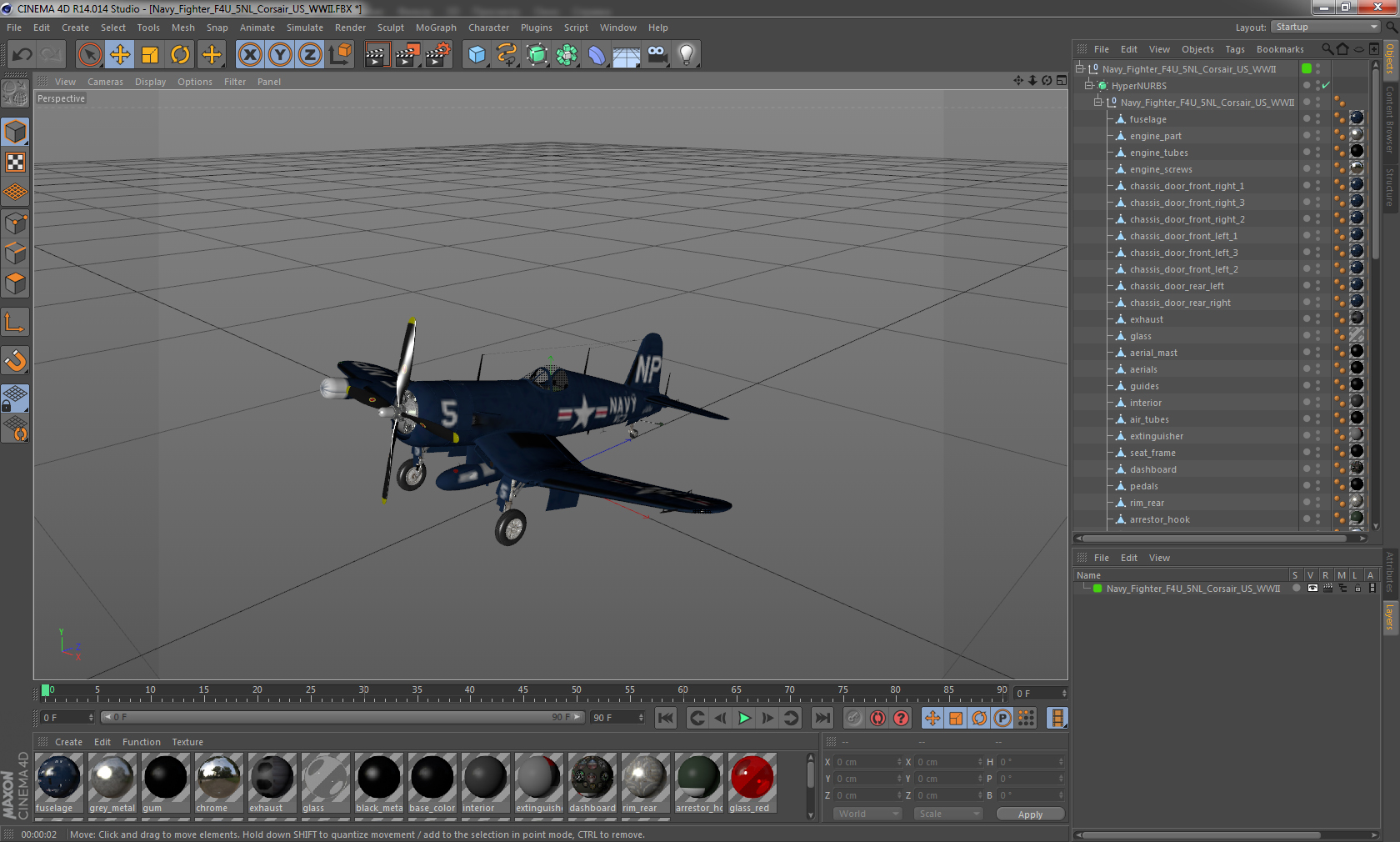The image size is (1400, 842).
Task: Activate the Scale tool
Action: click(150, 55)
